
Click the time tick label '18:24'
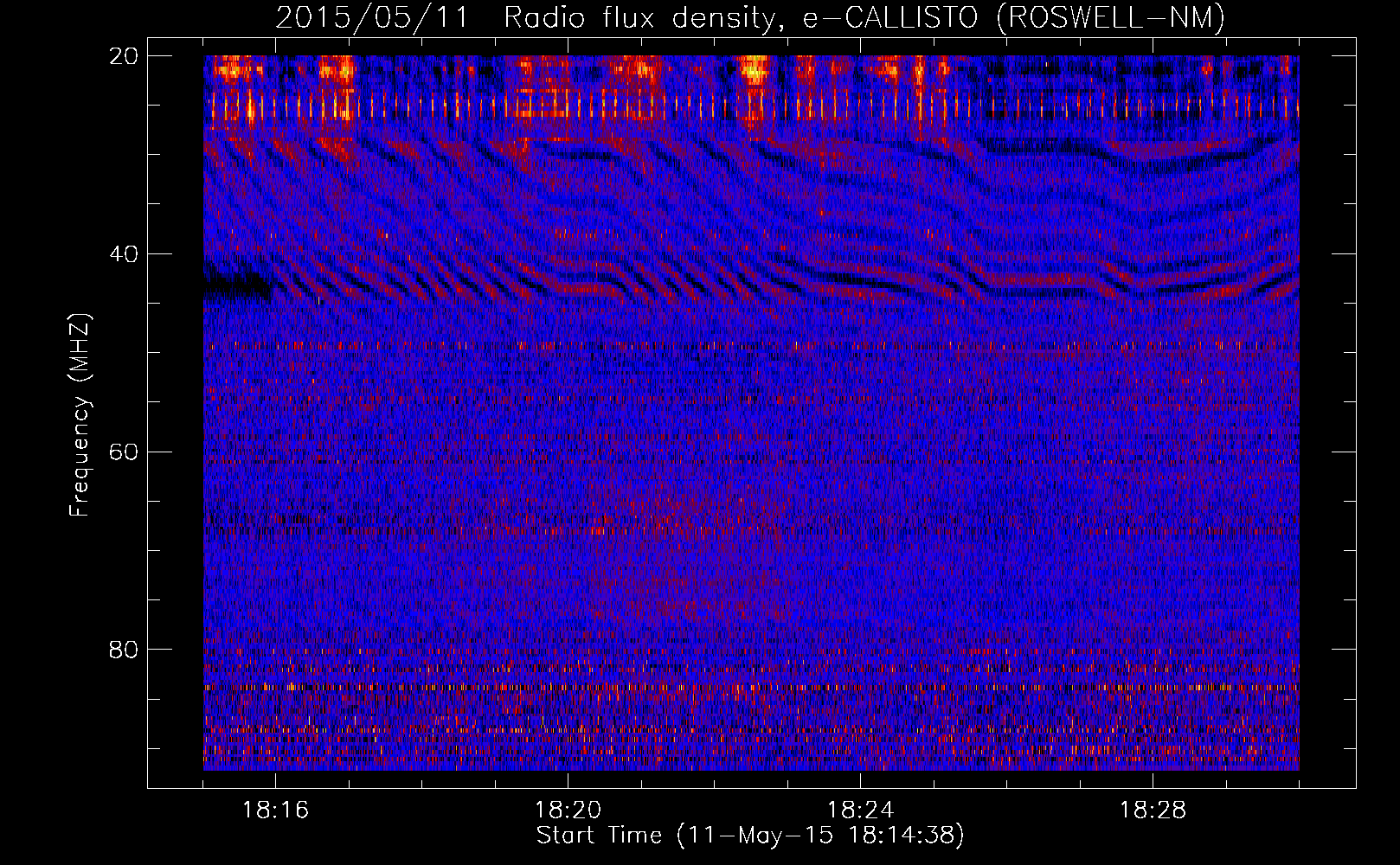(861, 811)
